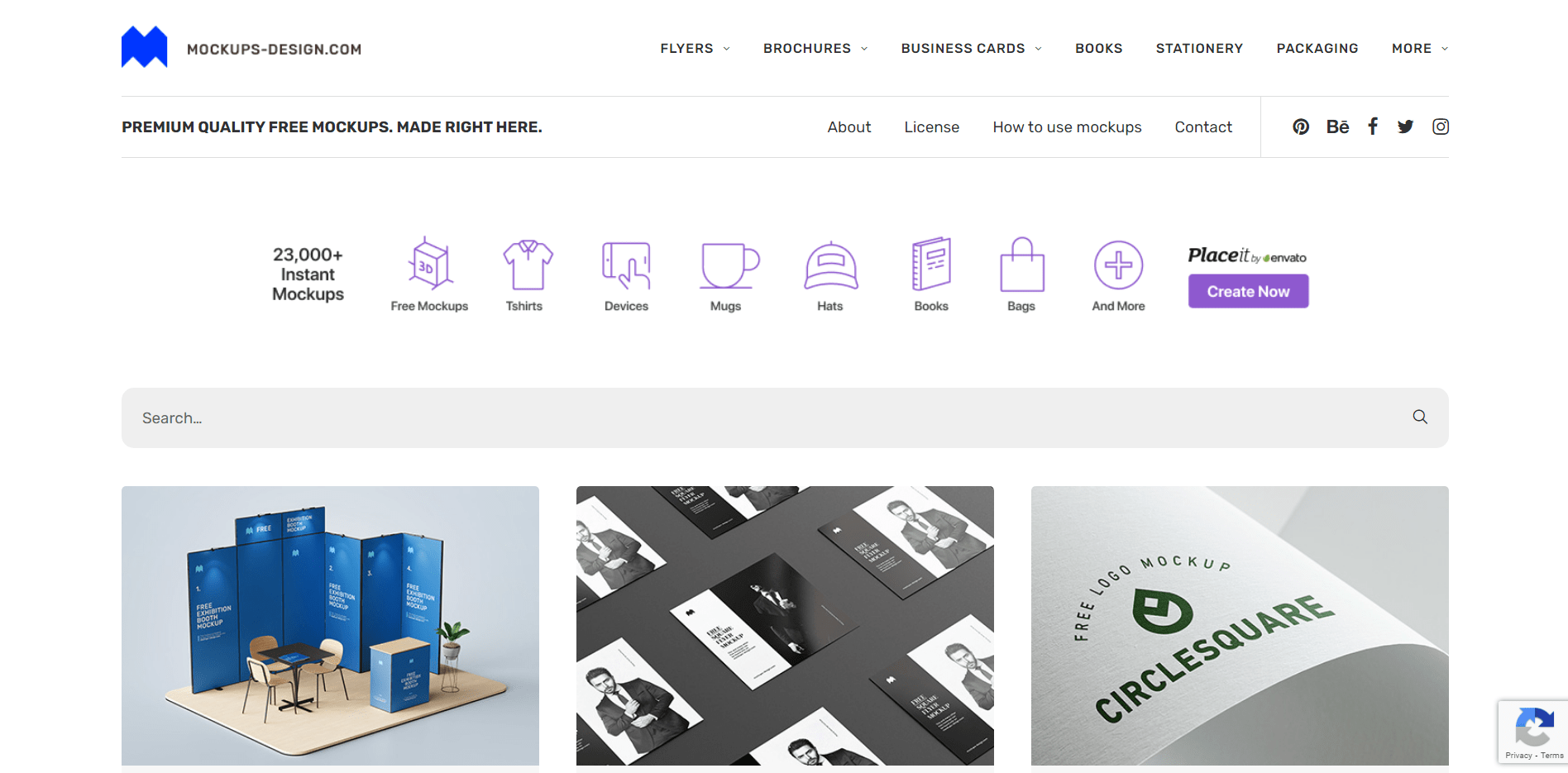Click the Books mockup icon
Screen dimensions: 1568x773
[931, 265]
